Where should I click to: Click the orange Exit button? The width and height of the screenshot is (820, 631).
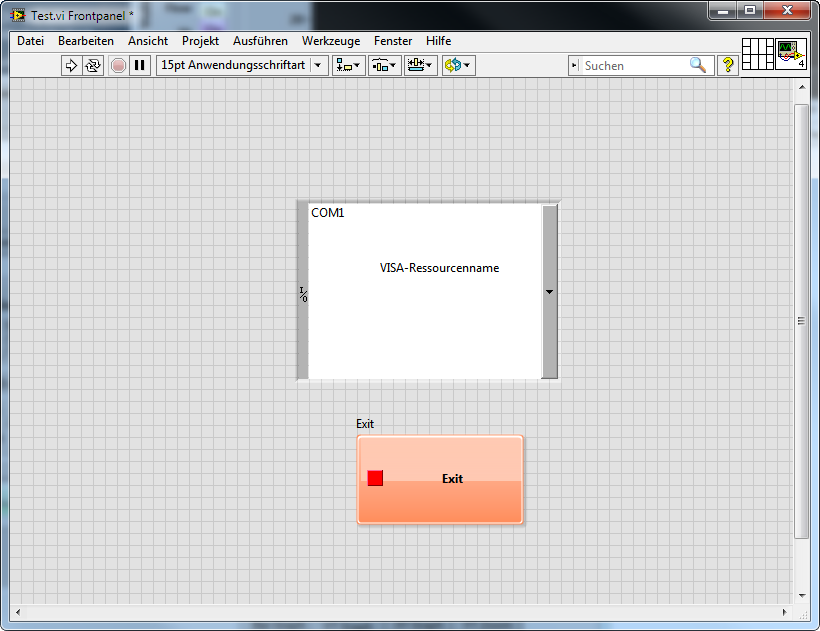(x=440, y=479)
